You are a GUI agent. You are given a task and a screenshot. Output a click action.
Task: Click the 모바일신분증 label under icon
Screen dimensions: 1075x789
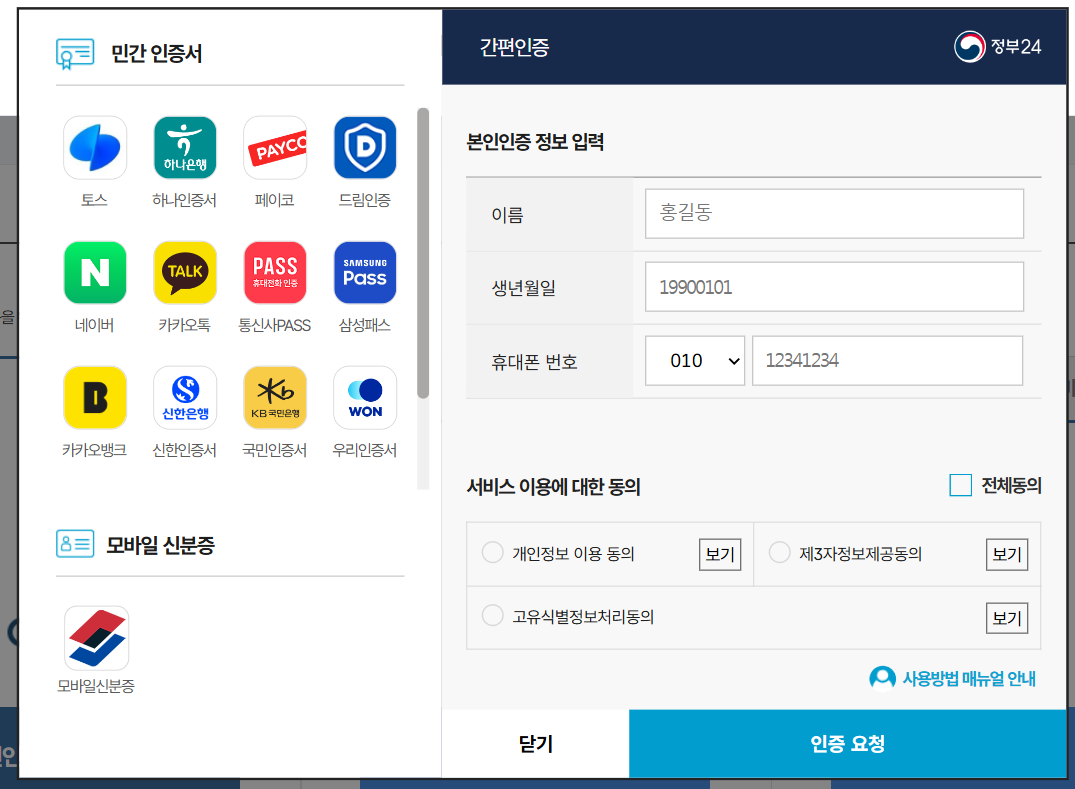click(x=96, y=685)
